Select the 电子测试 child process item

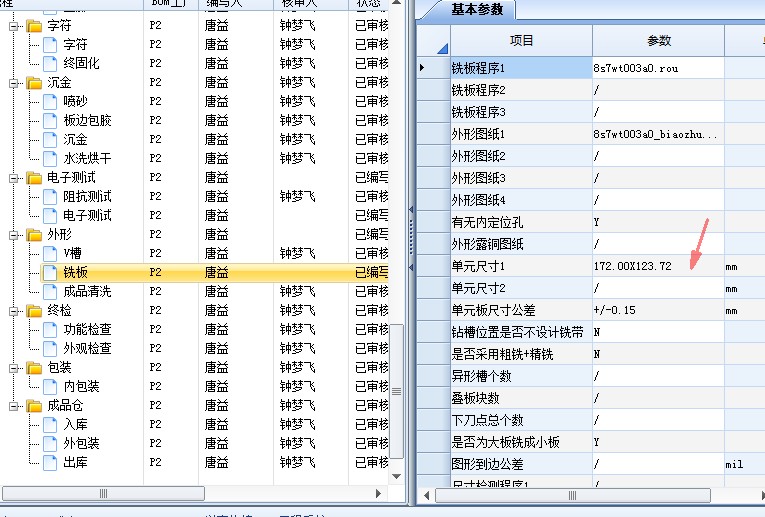coord(87,216)
